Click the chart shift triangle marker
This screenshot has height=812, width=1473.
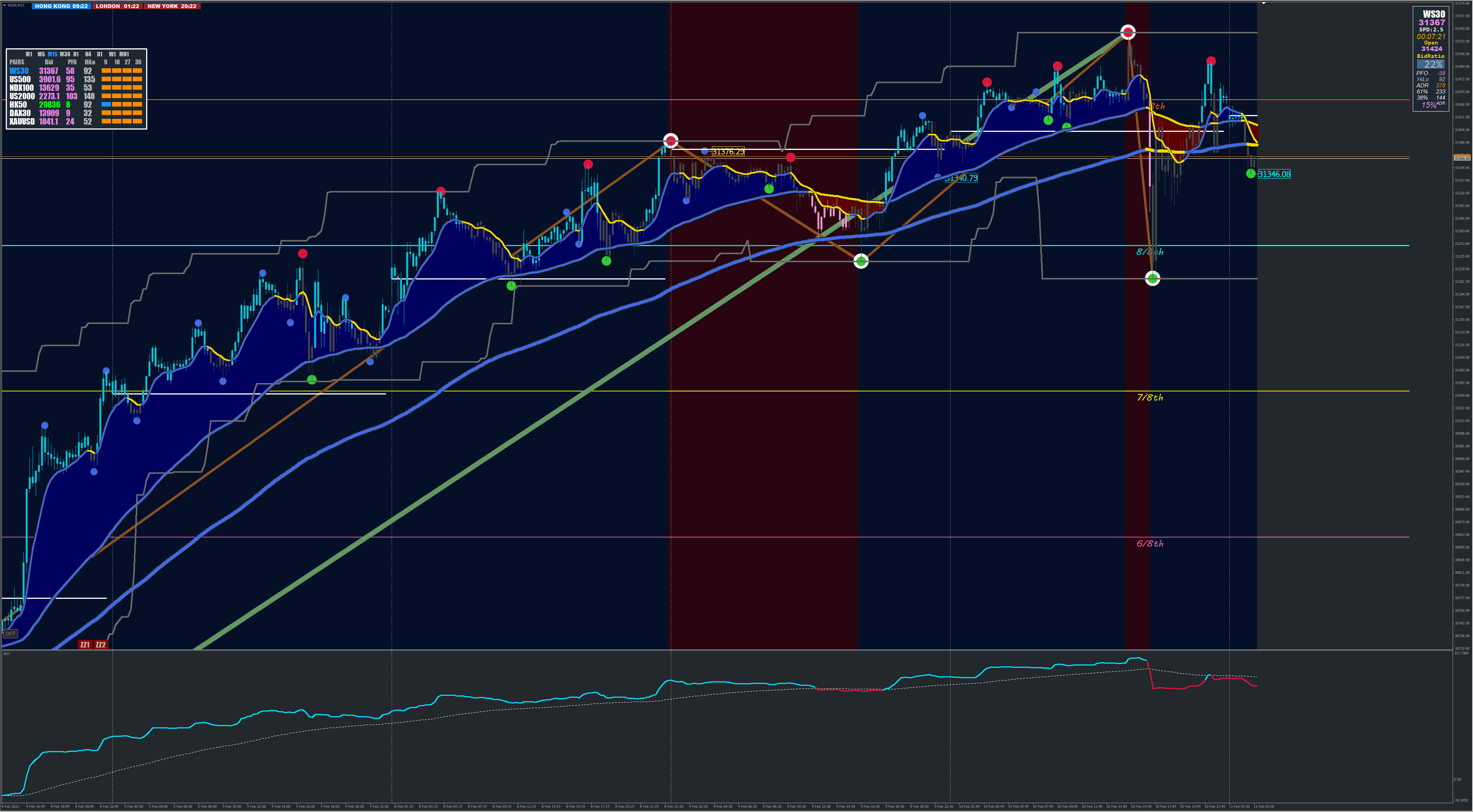pyautogui.click(x=1264, y=3)
